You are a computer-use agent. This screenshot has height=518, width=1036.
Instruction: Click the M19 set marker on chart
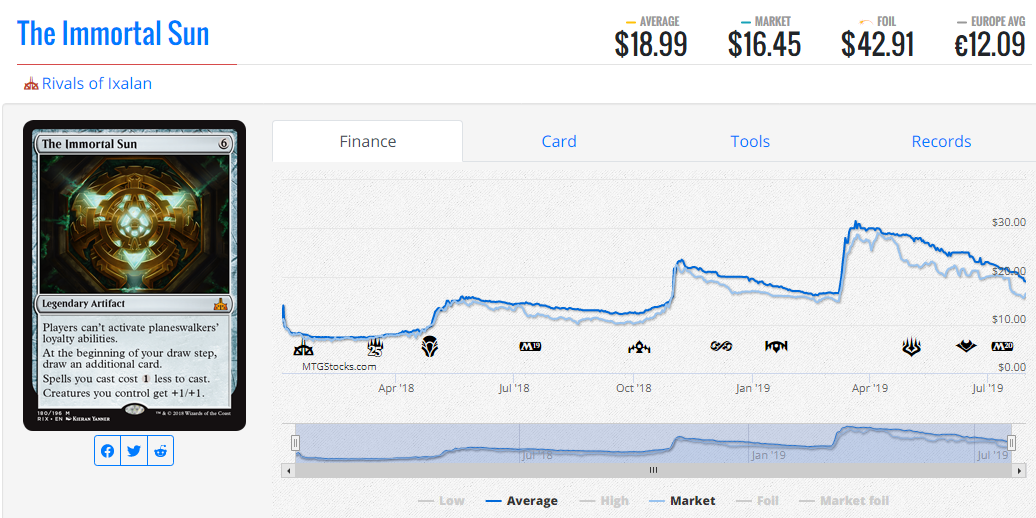(530, 346)
